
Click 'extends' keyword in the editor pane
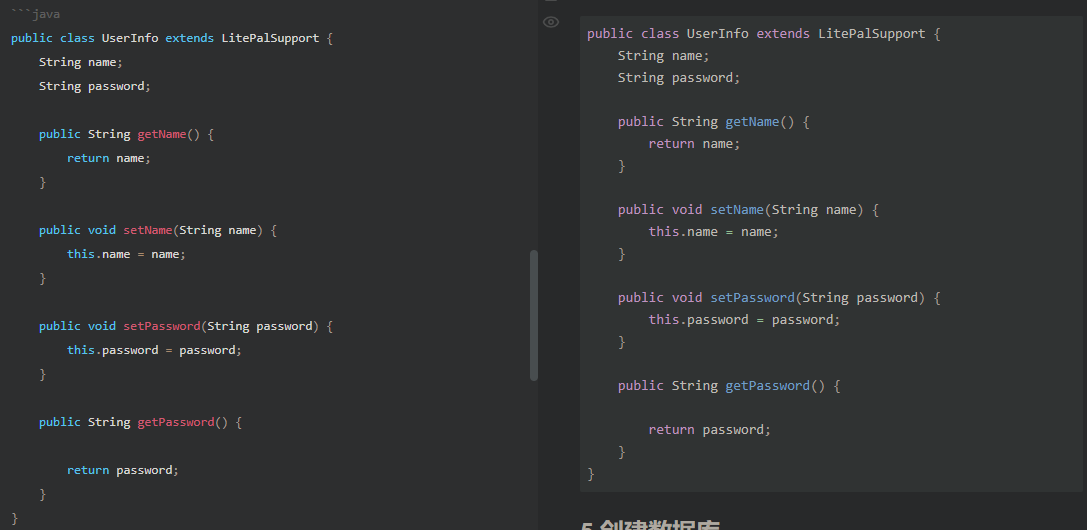coord(189,38)
